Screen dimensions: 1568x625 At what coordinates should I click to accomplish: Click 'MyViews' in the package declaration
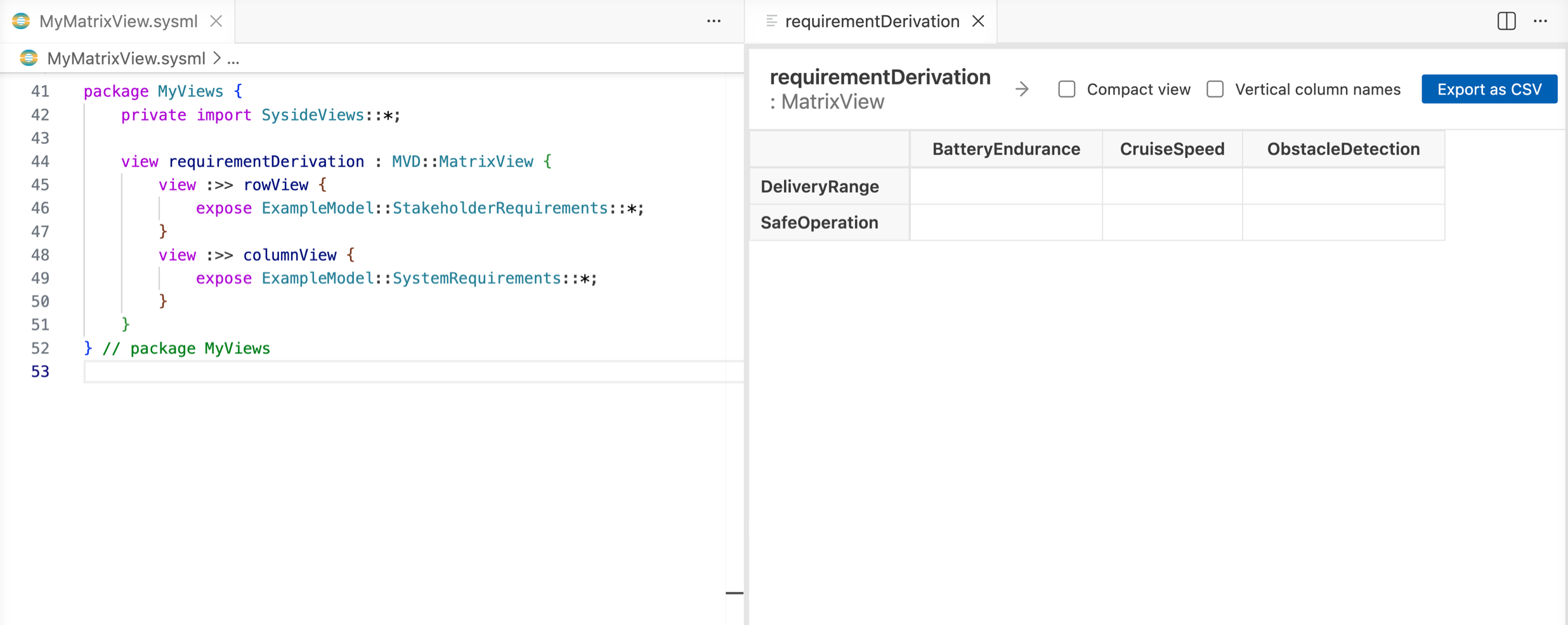(190, 91)
